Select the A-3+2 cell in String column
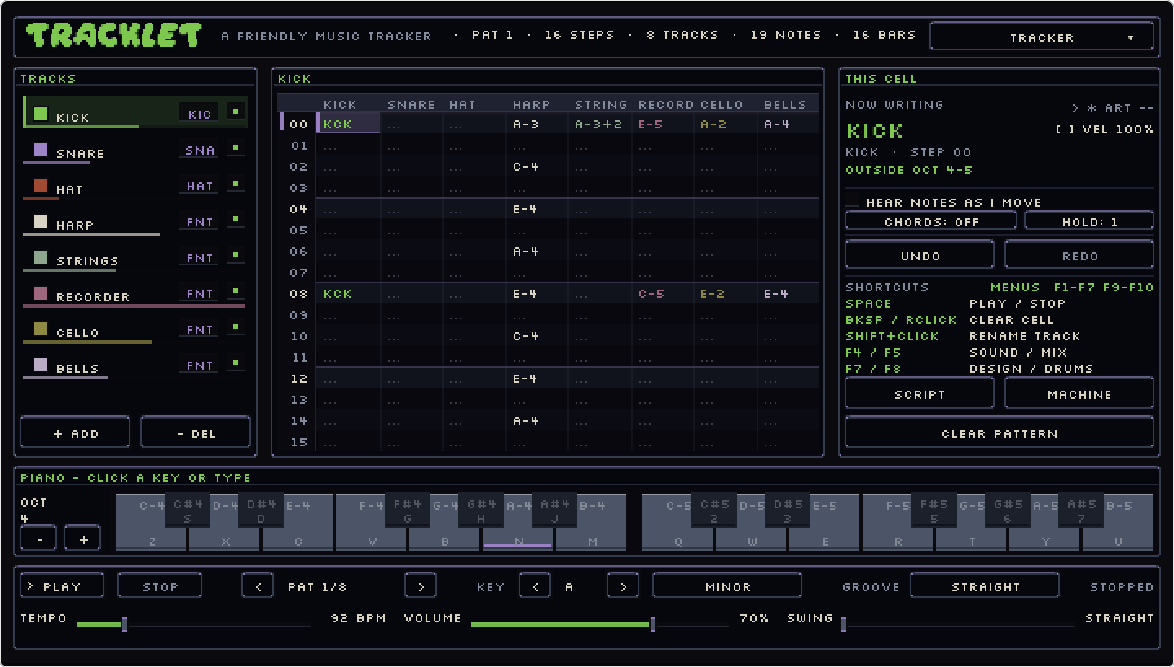This screenshot has width=1174, height=667. click(x=600, y=124)
